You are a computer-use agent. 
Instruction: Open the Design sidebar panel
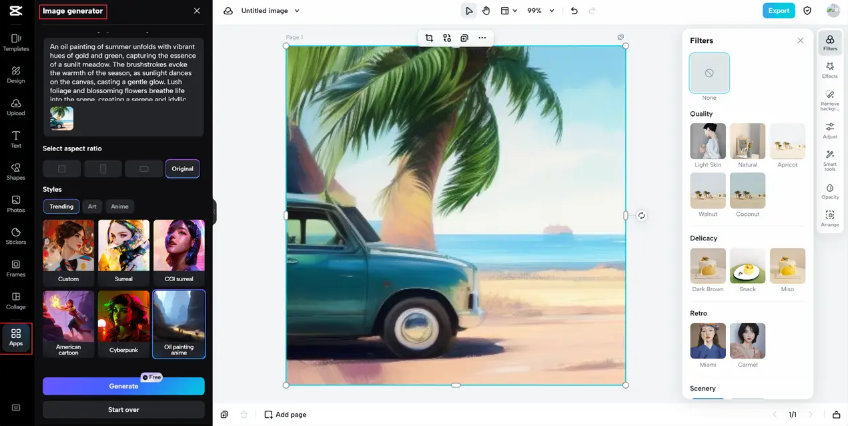(x=16, y=75)
